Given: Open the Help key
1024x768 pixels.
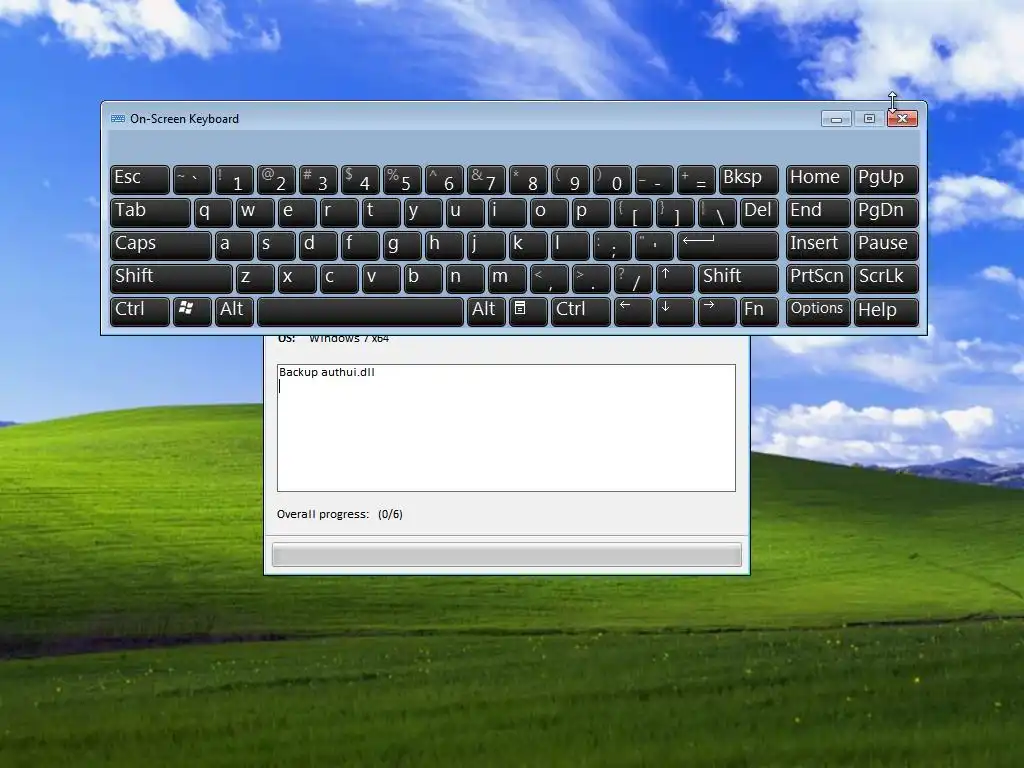Looking at the screenshot, I should coord(886,311).
